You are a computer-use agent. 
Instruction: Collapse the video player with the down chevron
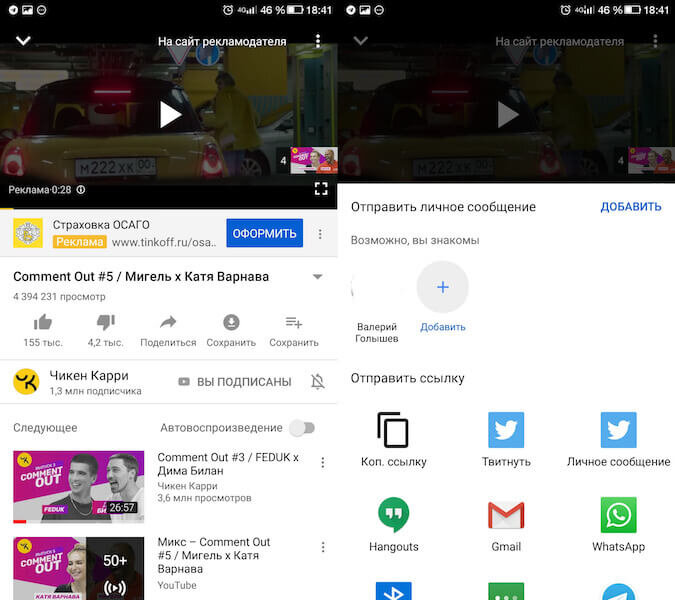click(23, 40)
